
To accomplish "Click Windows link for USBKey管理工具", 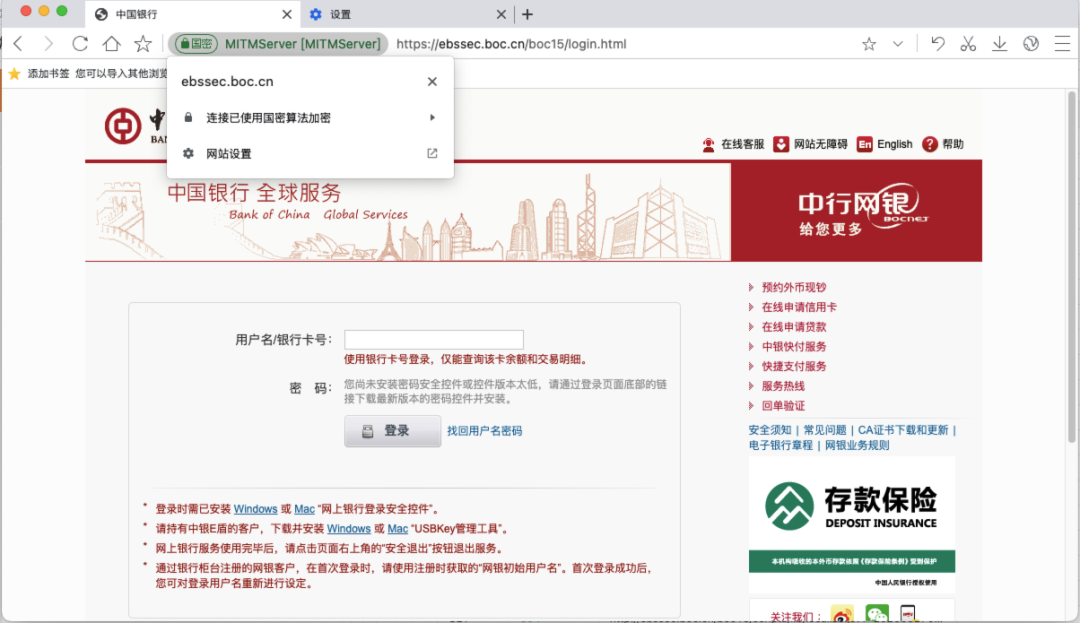I will 349,529.
